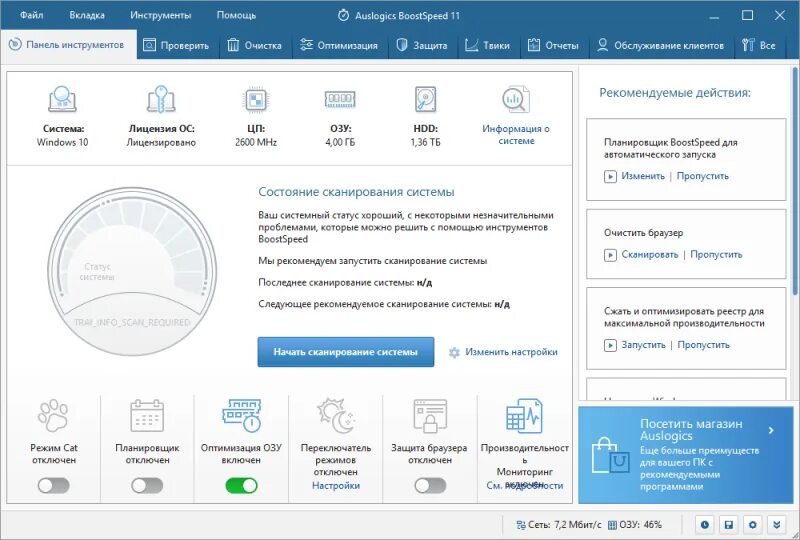
Task: Click the Auslogics BoostSpeed 11 title icon
Action: (x=343, y=15)
